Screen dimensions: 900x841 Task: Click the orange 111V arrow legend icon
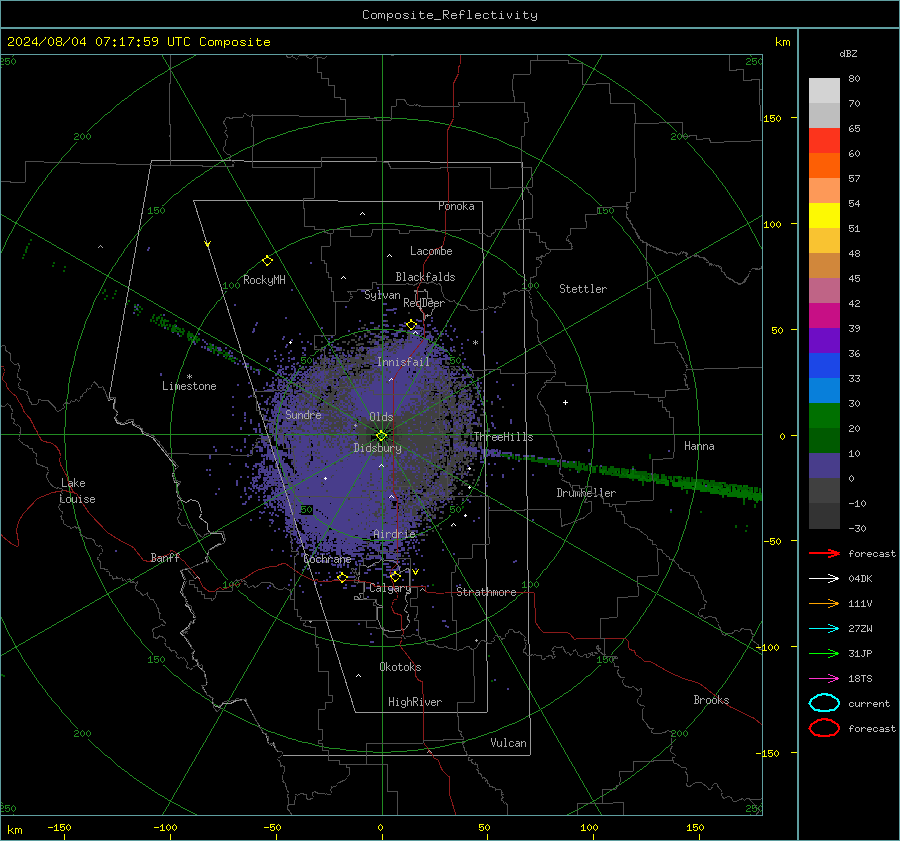(824, 603)
